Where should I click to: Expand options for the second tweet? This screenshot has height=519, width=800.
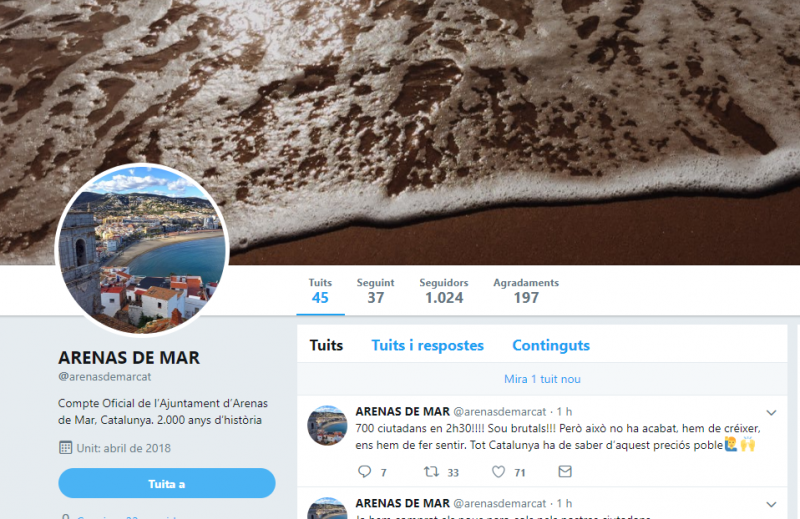[x=771, y=504]
